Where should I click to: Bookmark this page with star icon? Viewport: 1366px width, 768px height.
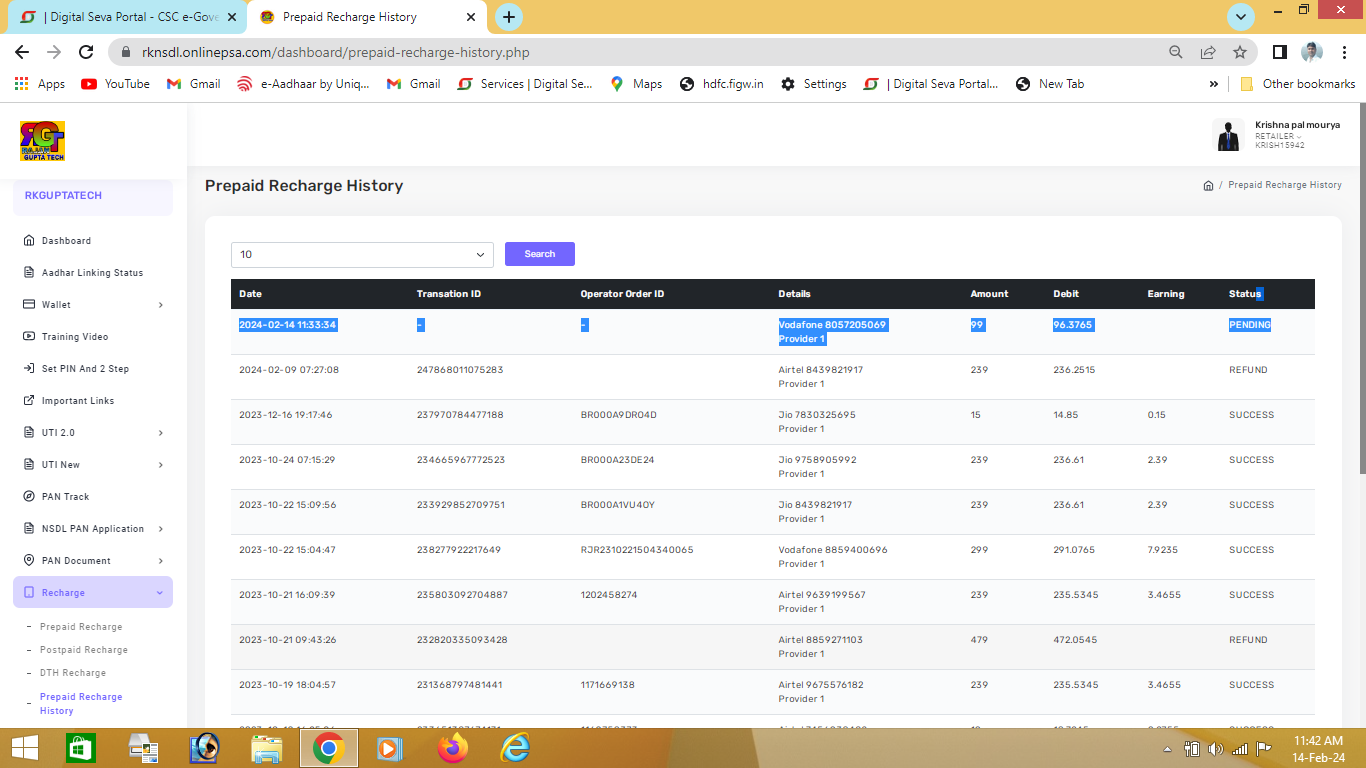click(1240, 52)
